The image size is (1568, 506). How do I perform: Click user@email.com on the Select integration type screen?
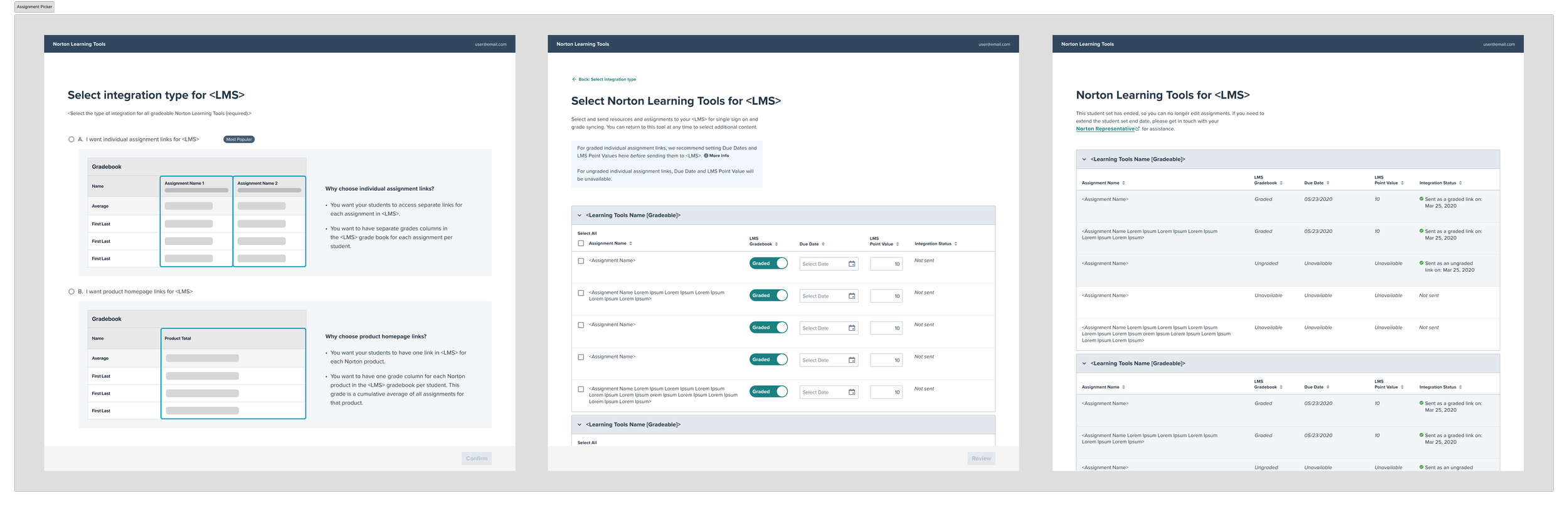[490, 45]
